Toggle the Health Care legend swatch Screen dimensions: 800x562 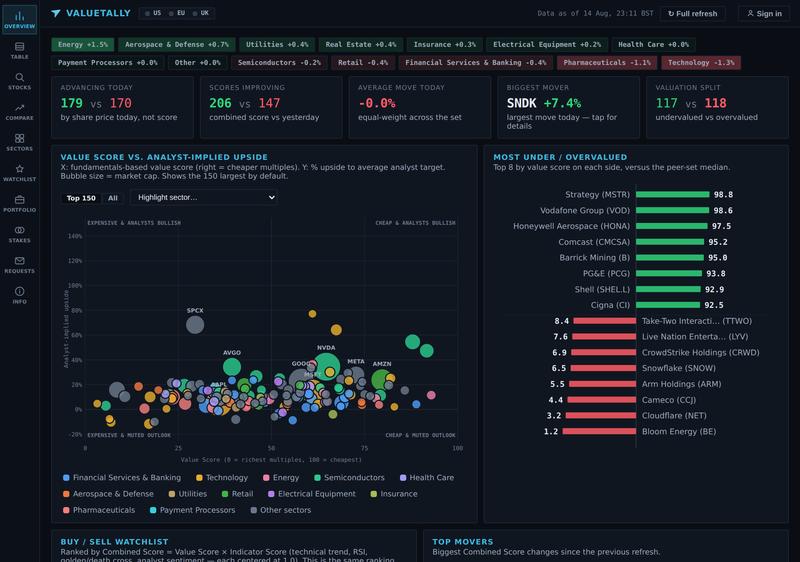(403, 478)
